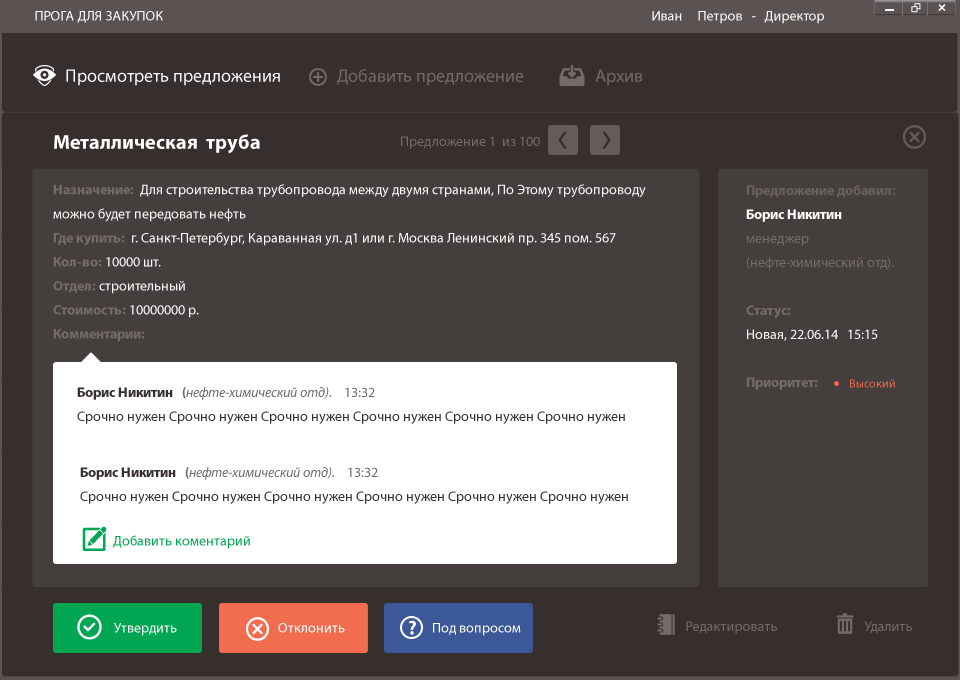Open the Архив tab label
960x680 pixels.
[619, 76]
